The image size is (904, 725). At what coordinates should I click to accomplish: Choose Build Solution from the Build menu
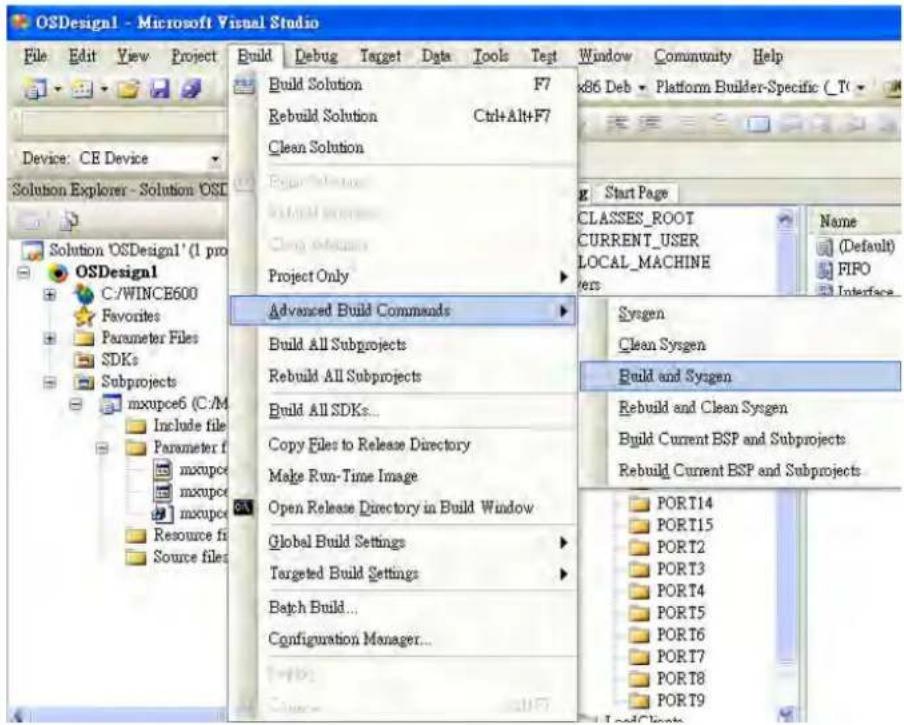click(x=404, y=85)
